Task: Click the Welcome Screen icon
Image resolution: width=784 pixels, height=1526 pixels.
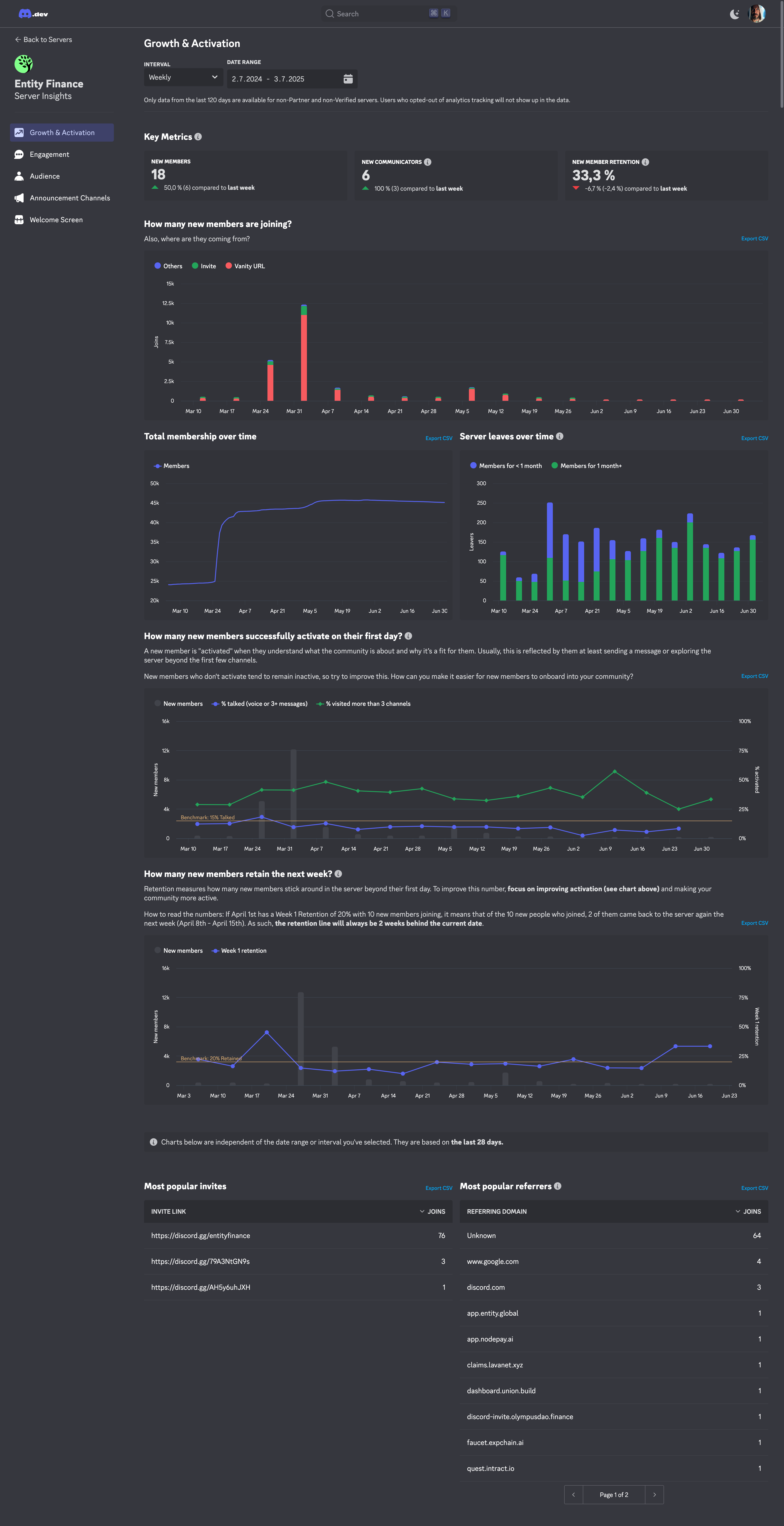Action: tap(19, 220)
